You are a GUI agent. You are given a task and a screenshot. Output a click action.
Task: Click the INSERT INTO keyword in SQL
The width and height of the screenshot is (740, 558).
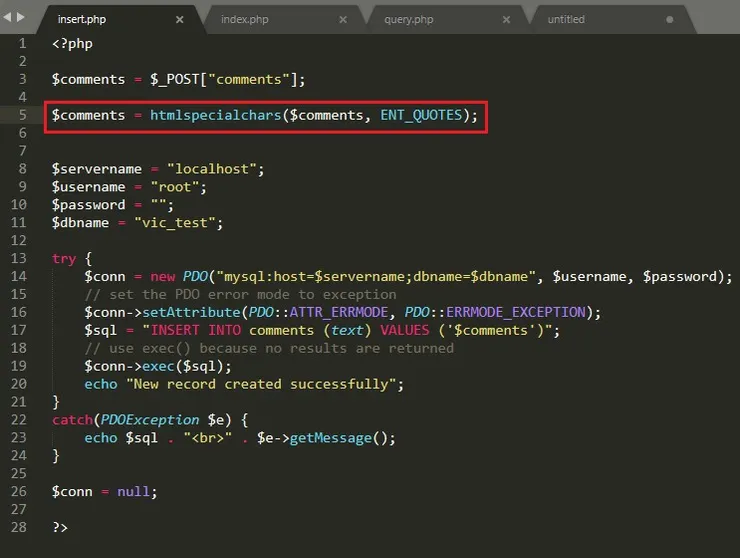tap(195, 330)
